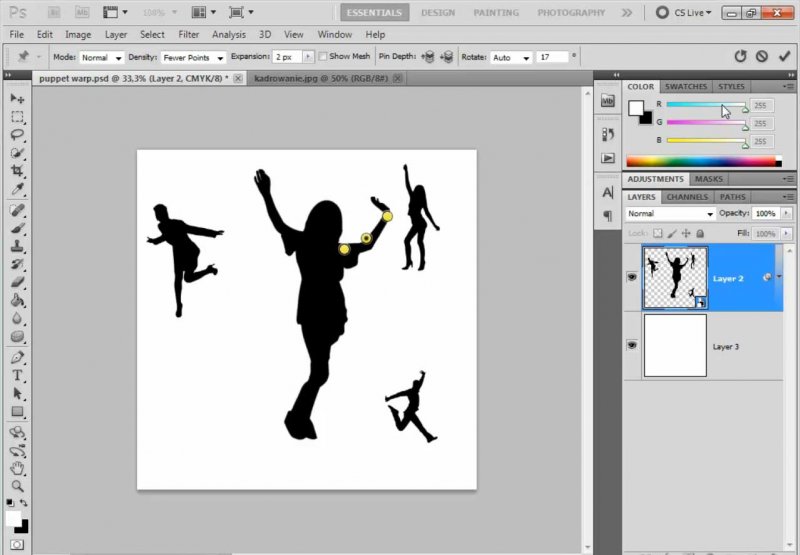The width and height of the screenshot is (800, 555).
Task: Toggle visibility of Layer 3
Action: [x=631, y=345]
